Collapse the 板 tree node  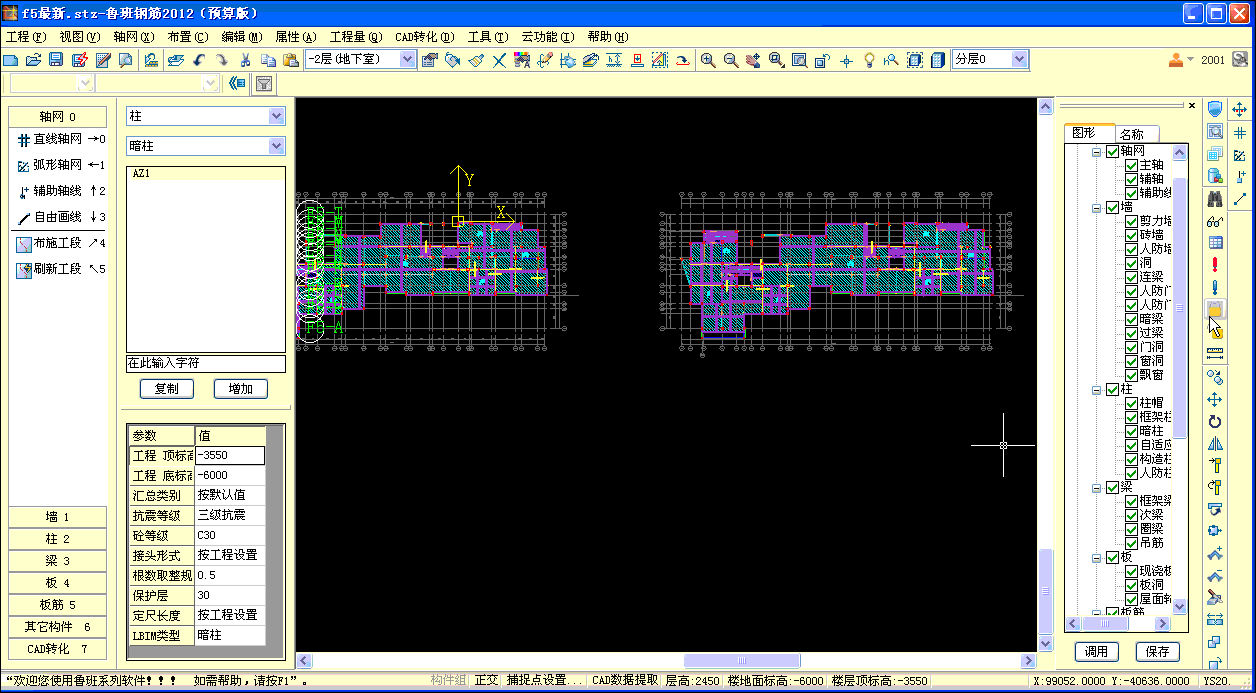[x=1096, y=558]
